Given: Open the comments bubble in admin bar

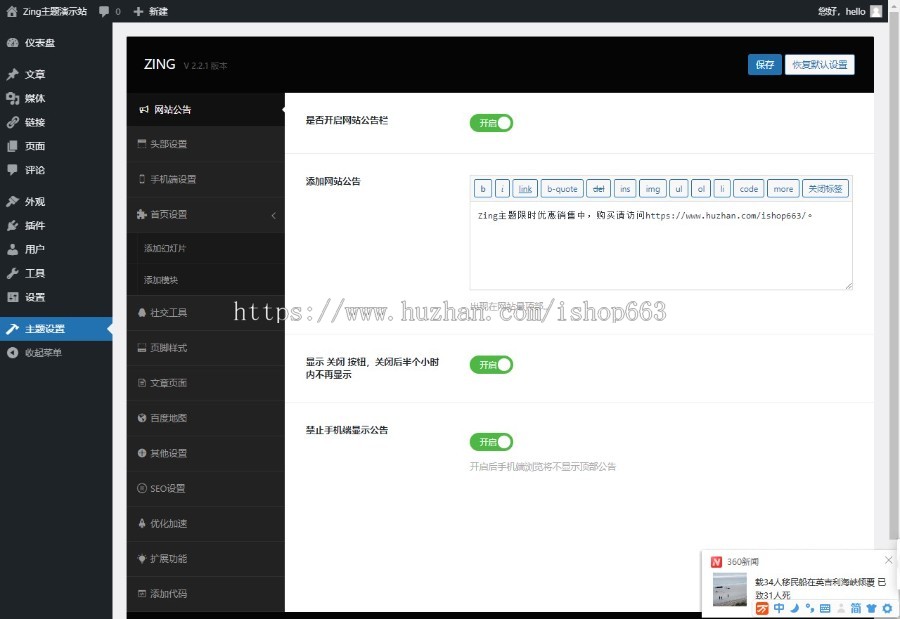Looking at the screenshot, I should pyautogui.click(x=104, y=11).
